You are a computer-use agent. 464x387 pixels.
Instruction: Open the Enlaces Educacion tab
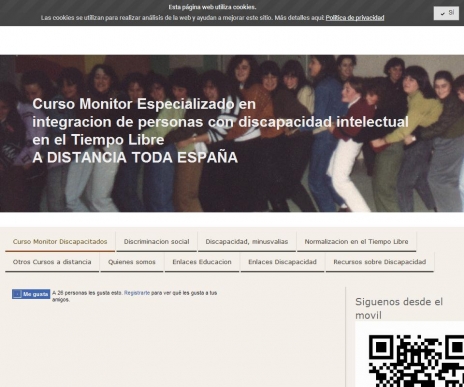pyautogui.click(x=202, y=262)
